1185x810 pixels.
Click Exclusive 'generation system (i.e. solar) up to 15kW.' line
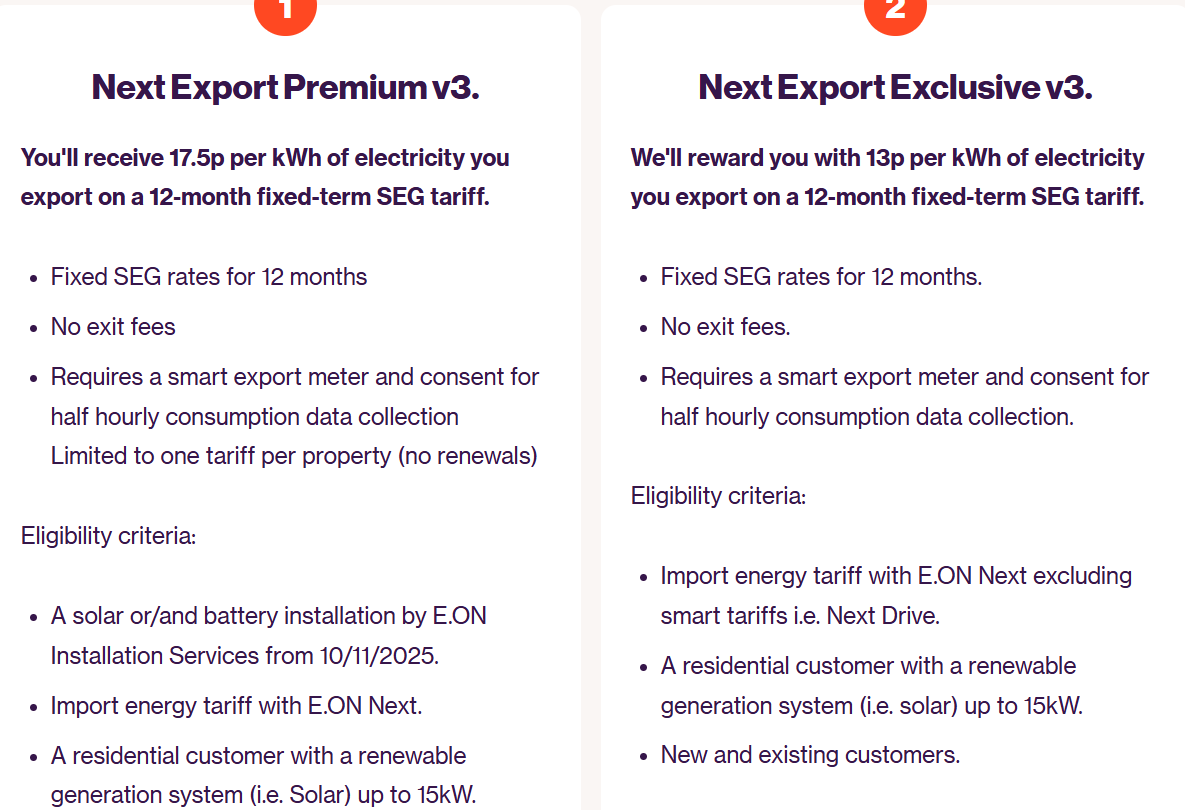[871, 706]
